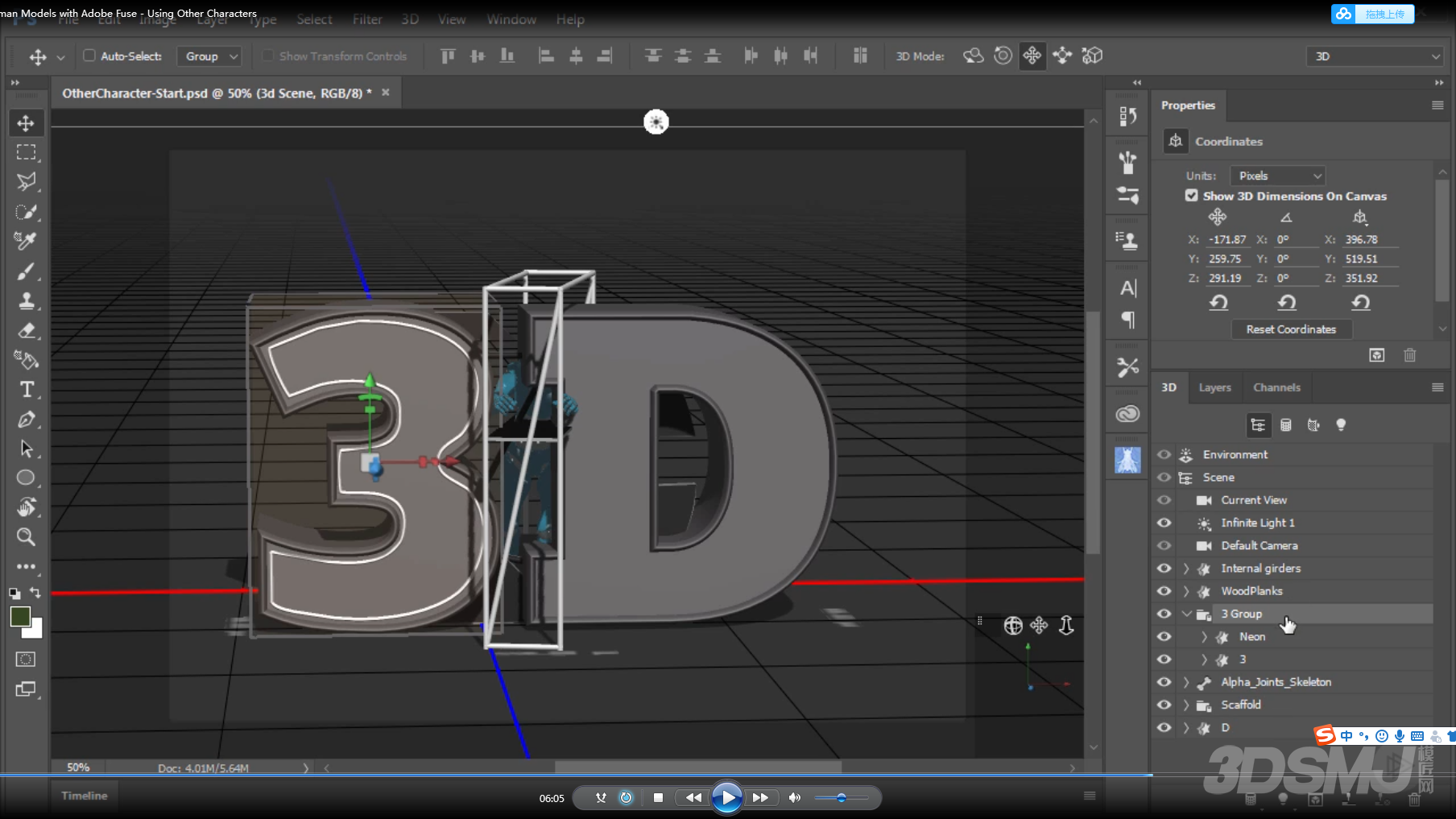
Task: Choose the Ellipse shape tool
Action: coord(26,478)
